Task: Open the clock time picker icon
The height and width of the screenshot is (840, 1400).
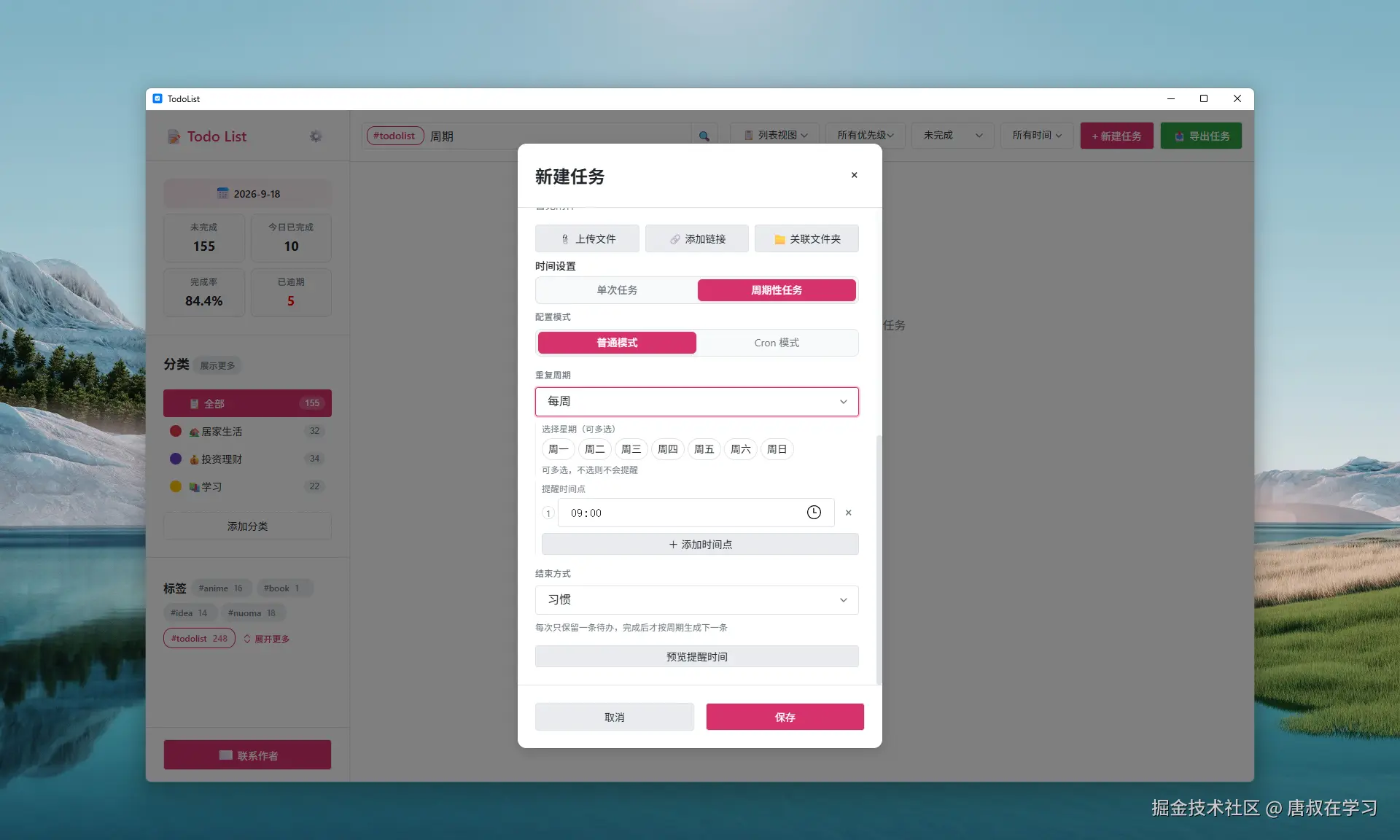Action: [814, 513]
